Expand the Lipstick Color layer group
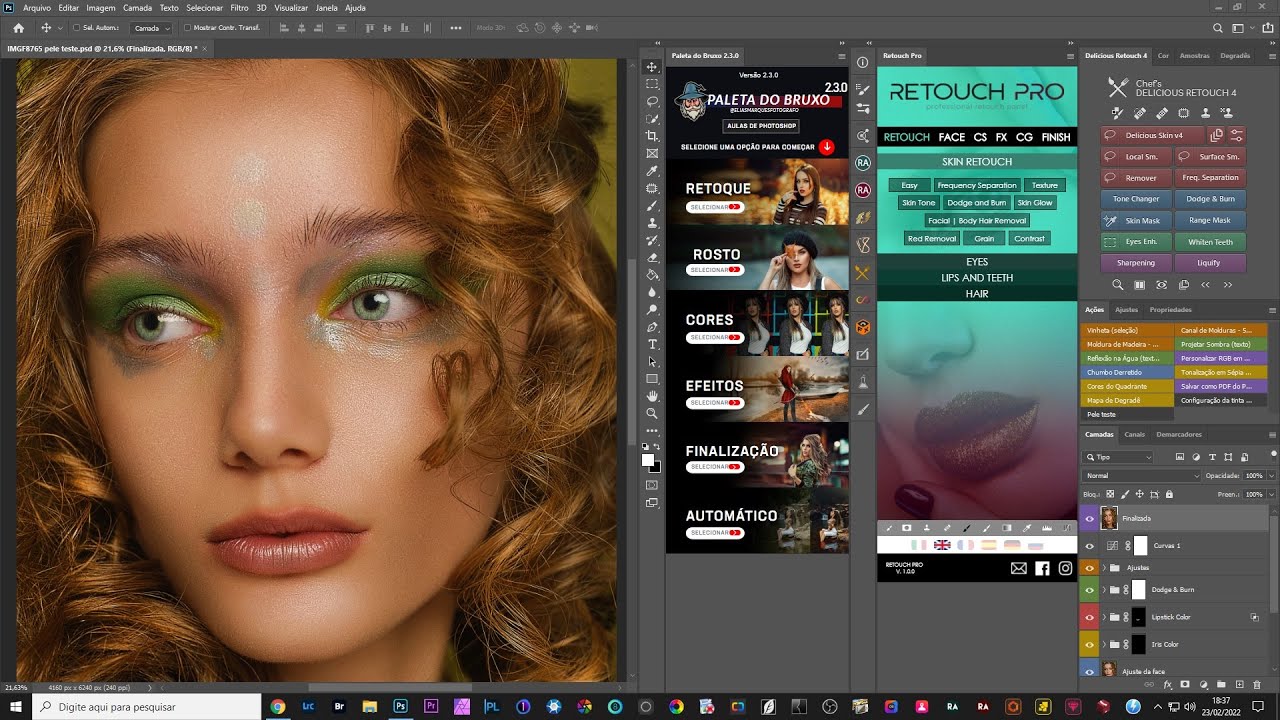This screenshot has height=720, width=1280. [x=1104, y=617]
